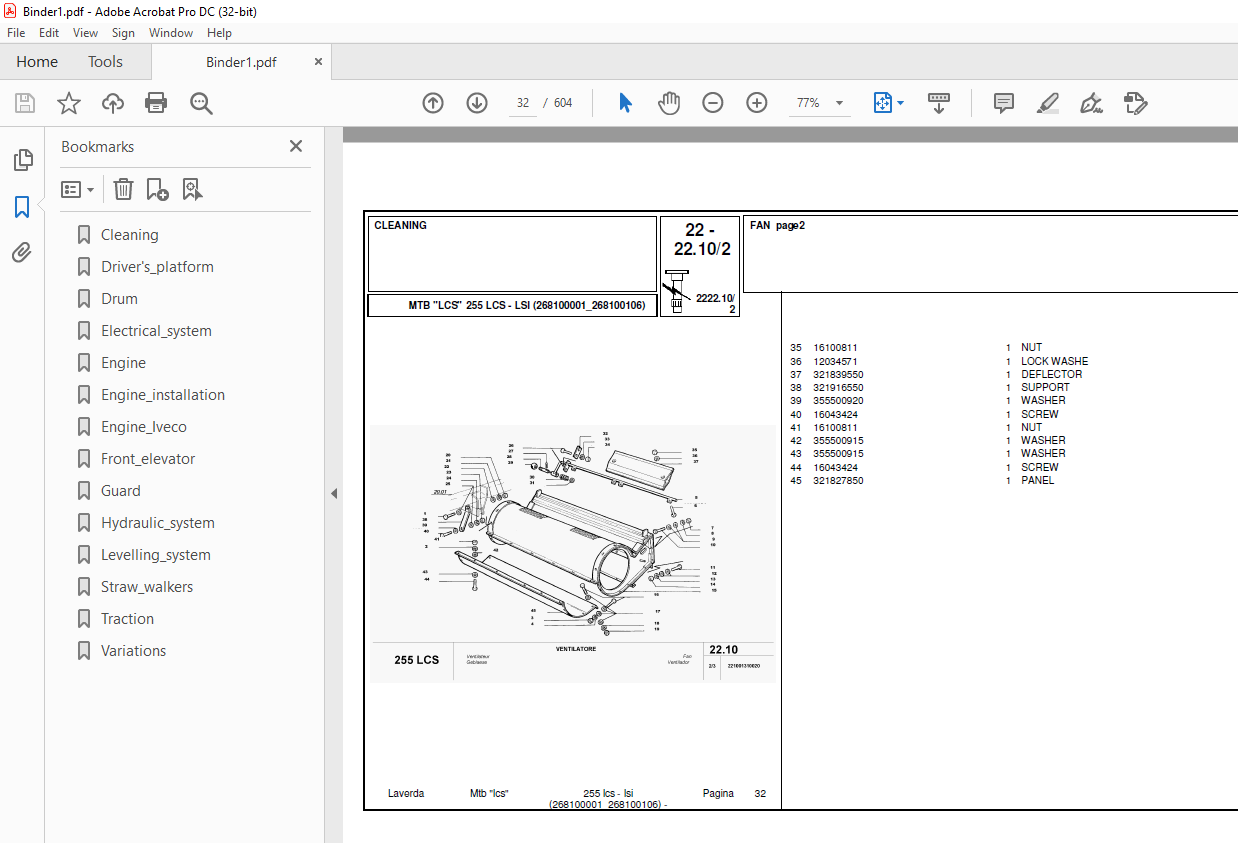Switch to the Home tab
Image resolution: width=1238 pixels, height=843 pixels.
[x=37, y=62]
